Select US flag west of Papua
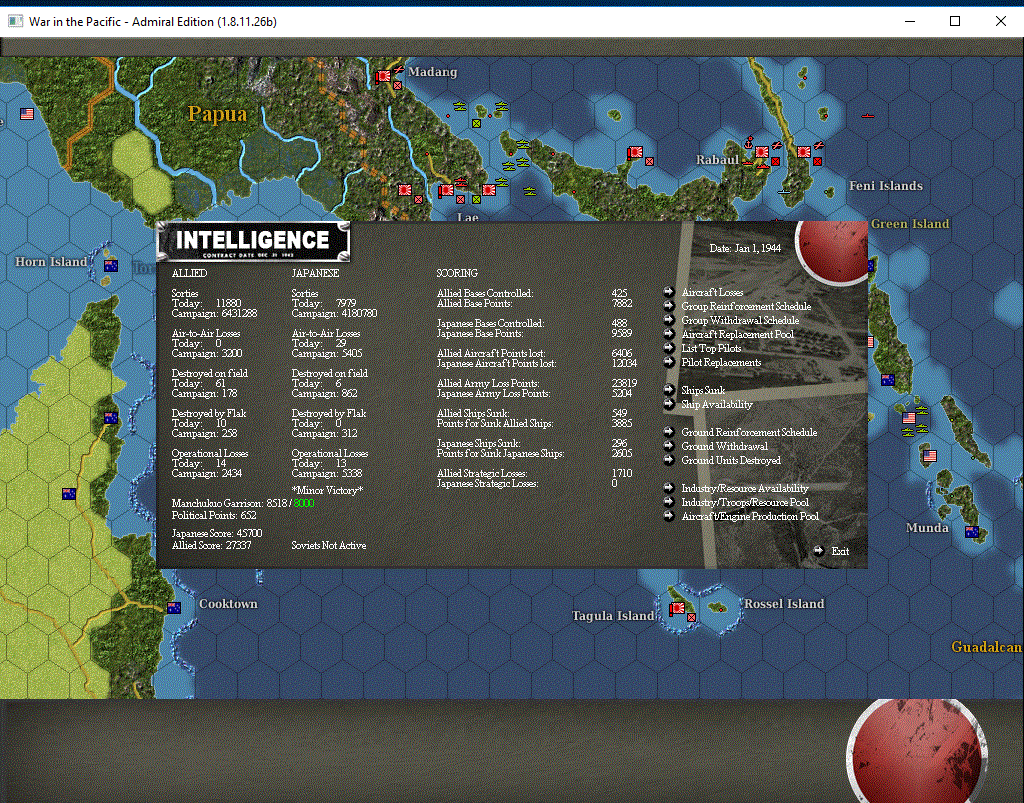1024x803 pixels. coord(27,114)
